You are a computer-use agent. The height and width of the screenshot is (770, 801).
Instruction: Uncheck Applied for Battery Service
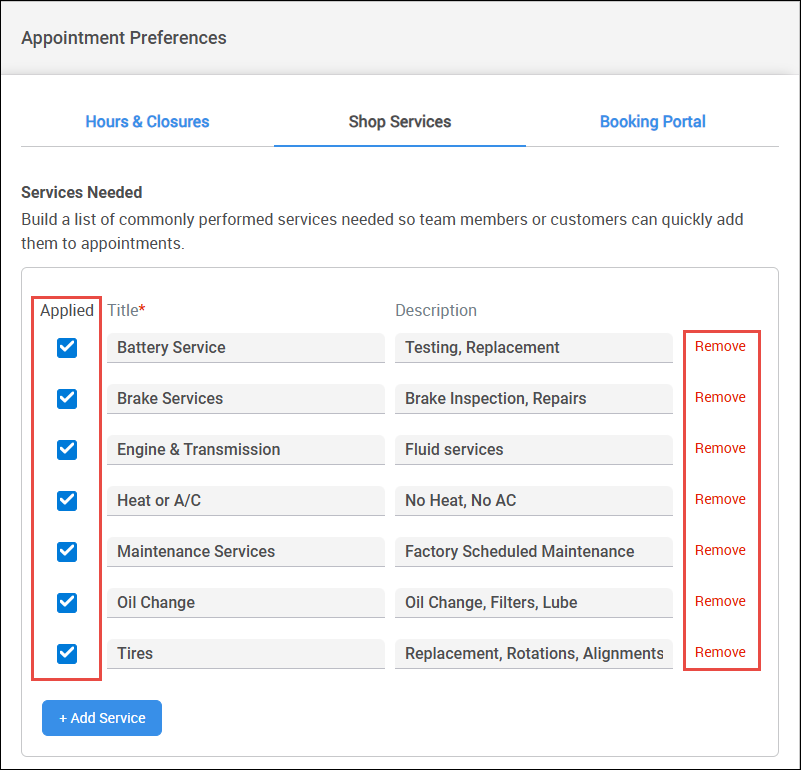67,348
